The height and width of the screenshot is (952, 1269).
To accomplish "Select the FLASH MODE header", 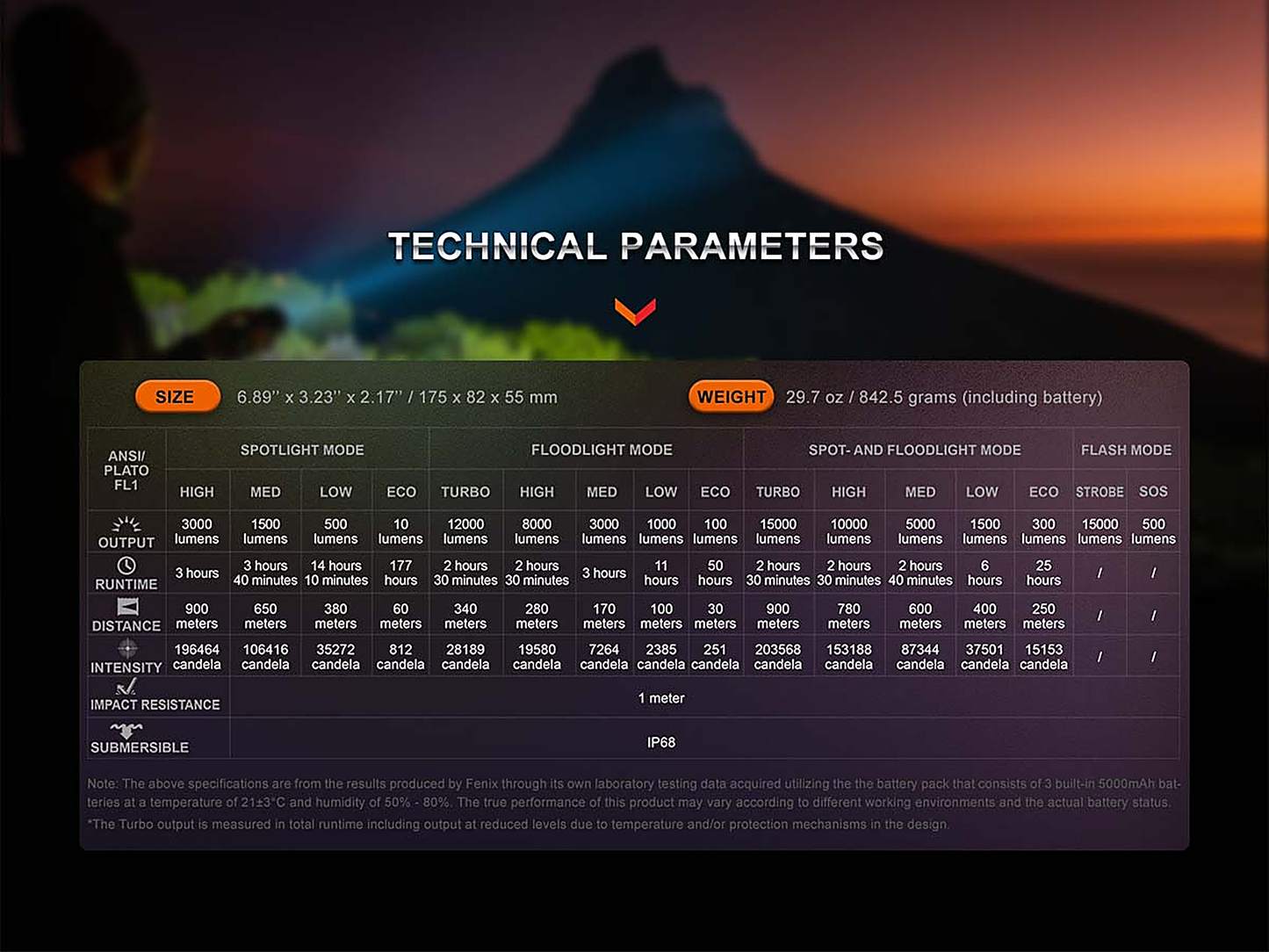I will [1126, 450].
